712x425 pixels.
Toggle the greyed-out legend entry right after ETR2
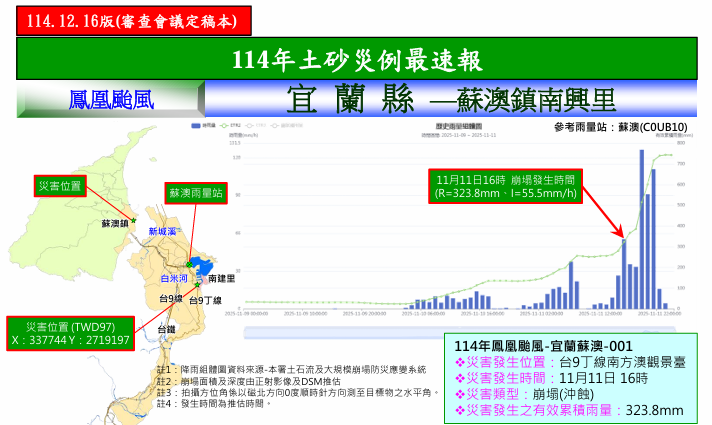tap(256, 126)
